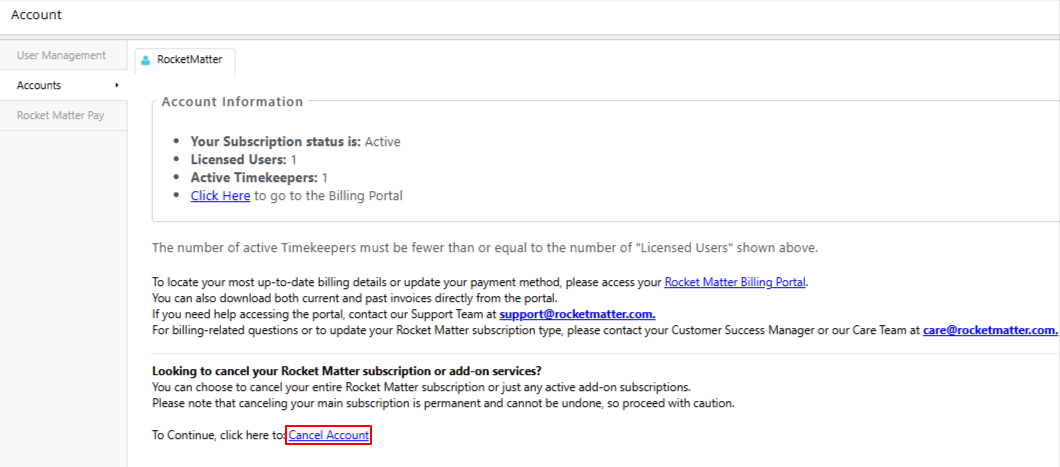Viewport: 1060px width, 467px height.
Task: Follow the Click Here billing portal link
Action: coord(220,196)
